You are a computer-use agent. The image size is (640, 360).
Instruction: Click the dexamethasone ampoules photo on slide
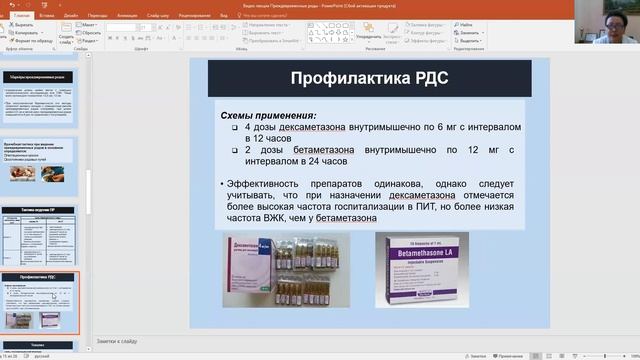point(286,270)
